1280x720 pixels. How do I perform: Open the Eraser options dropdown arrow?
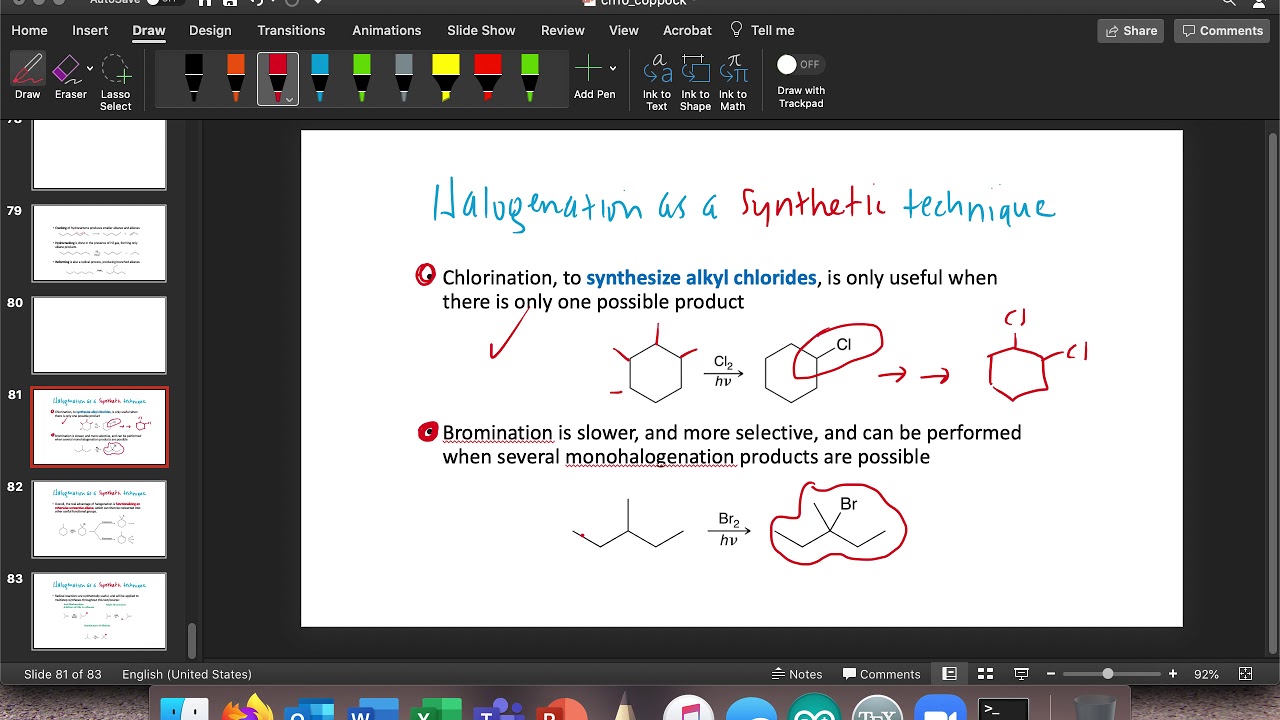click(x=90, y=69)
